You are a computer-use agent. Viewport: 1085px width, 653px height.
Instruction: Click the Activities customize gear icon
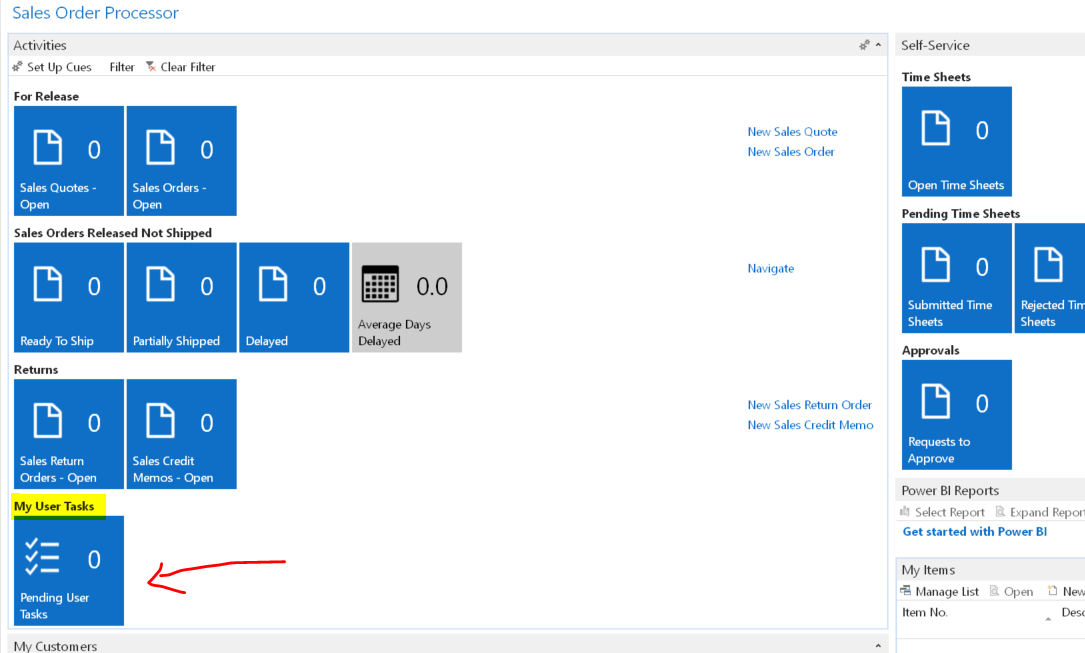pyautogui.click(x=864, y=45)
